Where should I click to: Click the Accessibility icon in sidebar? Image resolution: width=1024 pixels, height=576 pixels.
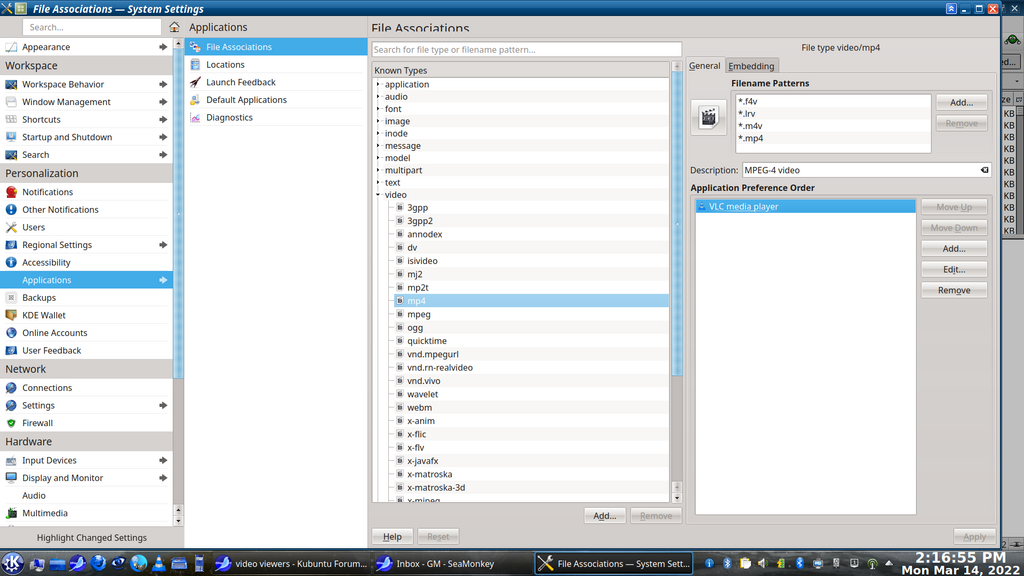coord(11,263)
